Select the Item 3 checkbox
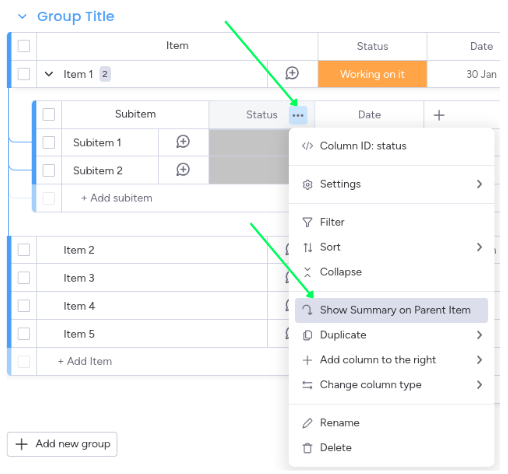 pyautogui.click(x=24, y=278)
